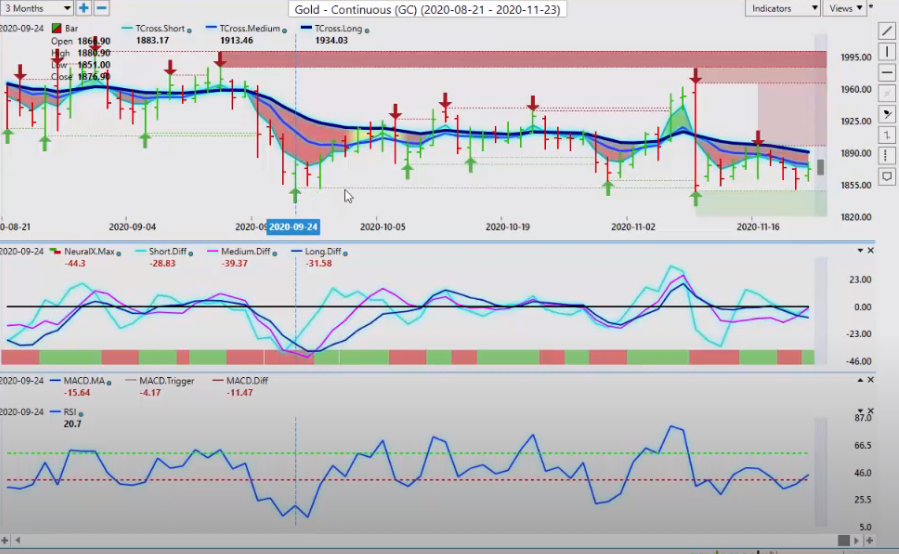Screen dimensions: 899x554
Task: Click the TCross.Long legend label
Action: [x=338, y=28]
